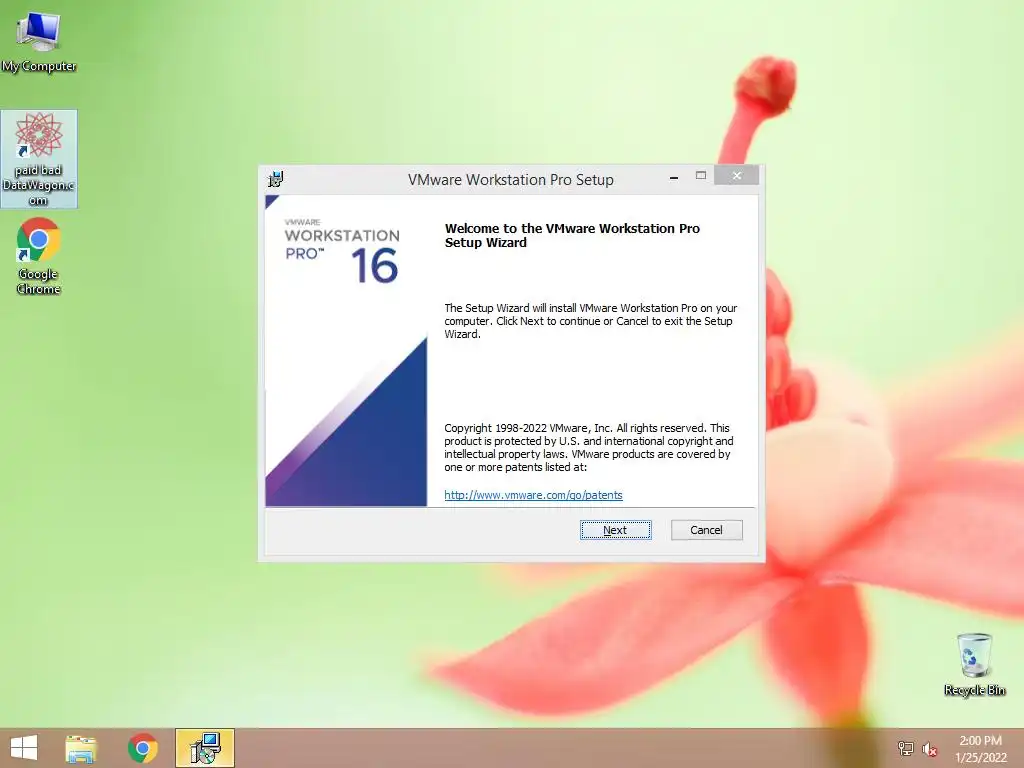Open the Windows Start button
The height and width of the screenshot is (768, 1024).
pos(24,748)
